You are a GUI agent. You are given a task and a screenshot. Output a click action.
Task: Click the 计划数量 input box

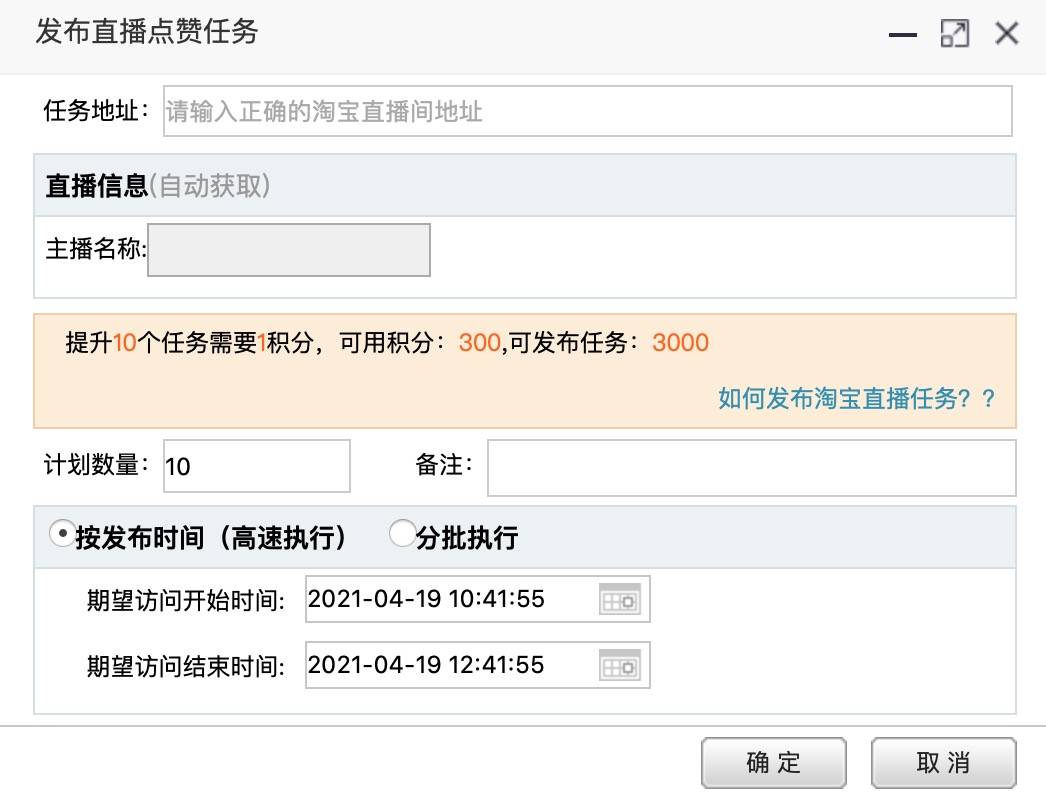pos(257,466)
